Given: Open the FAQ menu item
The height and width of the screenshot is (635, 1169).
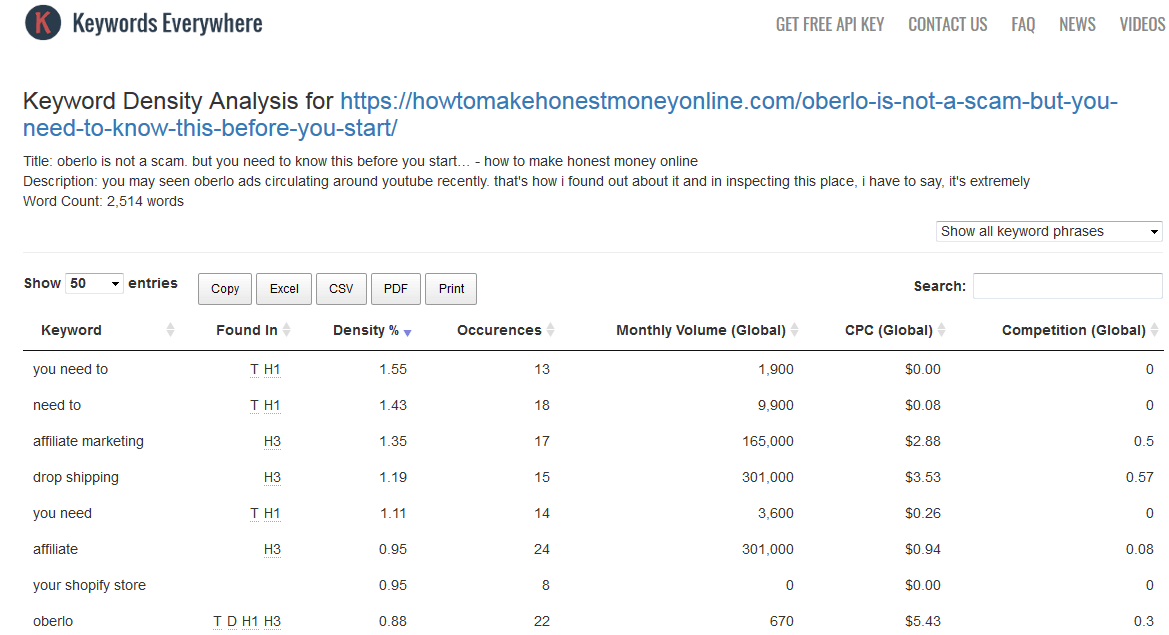Looking at the screenshot, I should pos(1023,25).
